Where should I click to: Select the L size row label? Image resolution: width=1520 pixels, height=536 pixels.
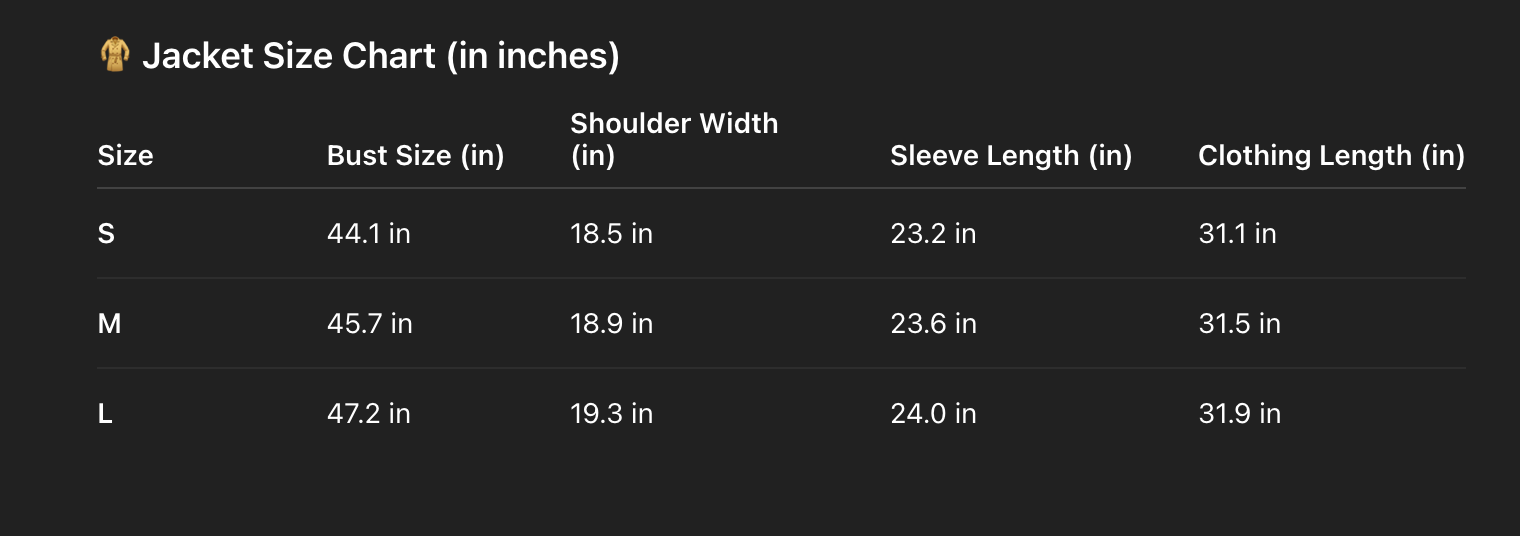tap(105, 414)
